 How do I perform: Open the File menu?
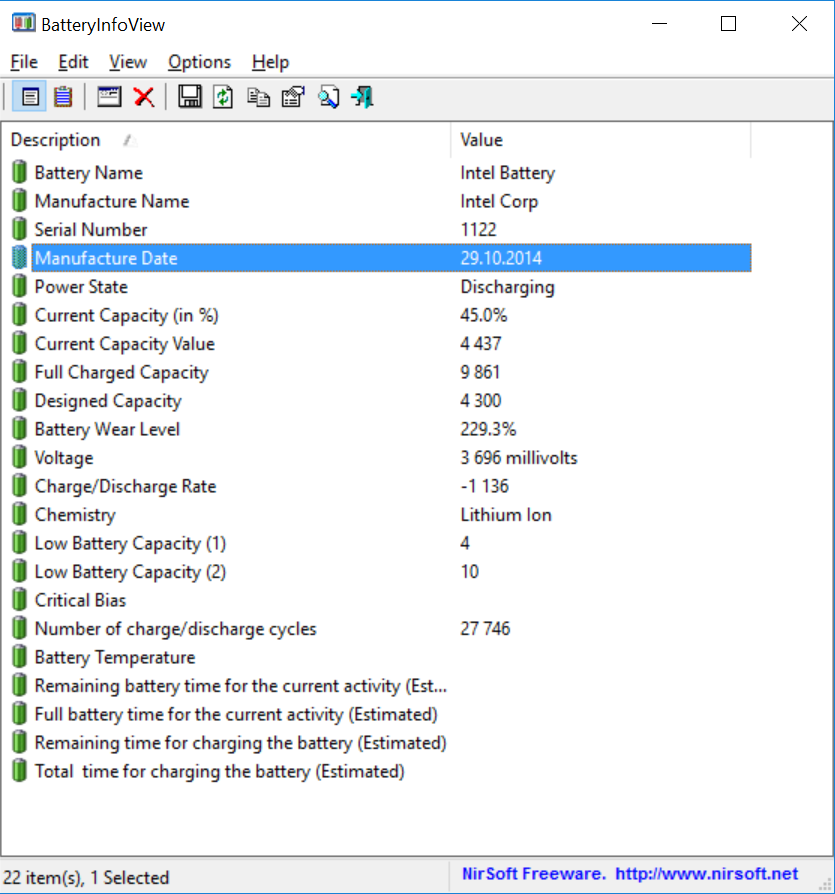coord(24,62)
